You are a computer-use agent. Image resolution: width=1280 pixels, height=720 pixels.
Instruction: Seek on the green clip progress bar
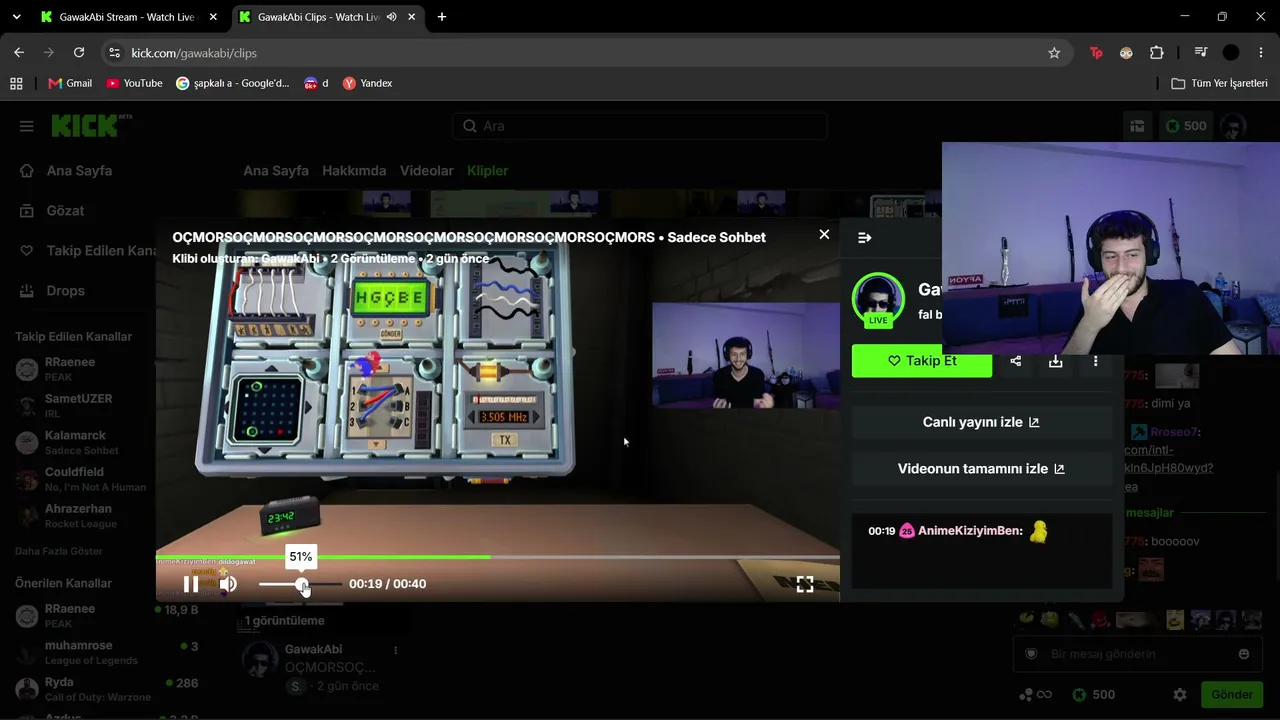tap(497, 557)
